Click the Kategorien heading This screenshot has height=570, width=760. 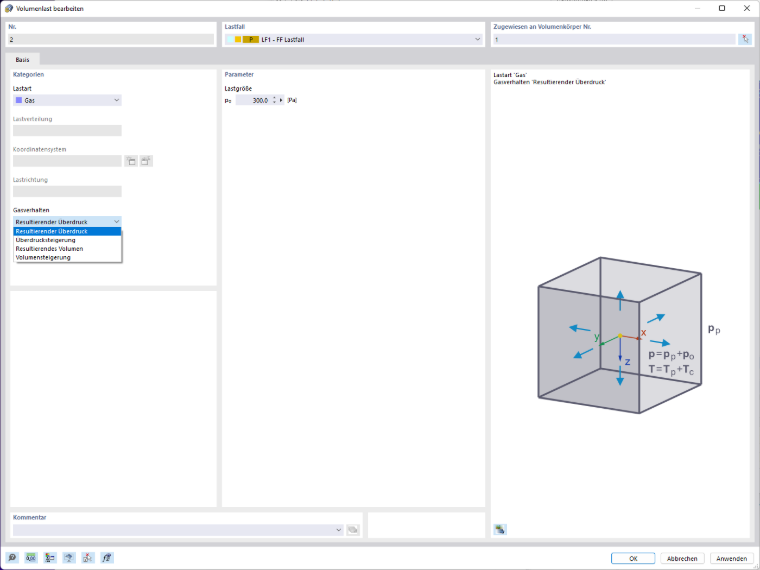point(29,74)
